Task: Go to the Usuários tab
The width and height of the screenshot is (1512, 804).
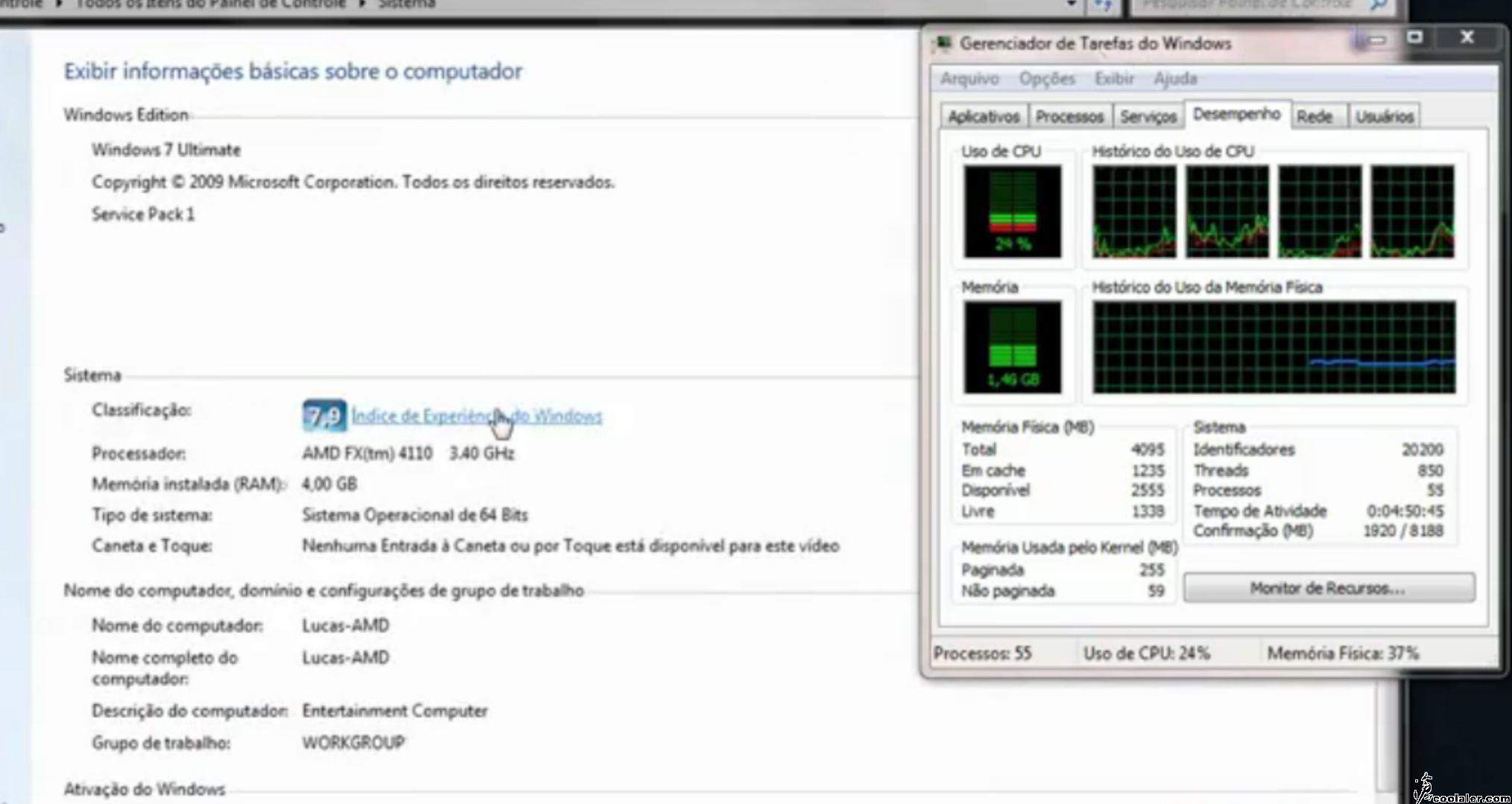Action: click(1384, 117)
